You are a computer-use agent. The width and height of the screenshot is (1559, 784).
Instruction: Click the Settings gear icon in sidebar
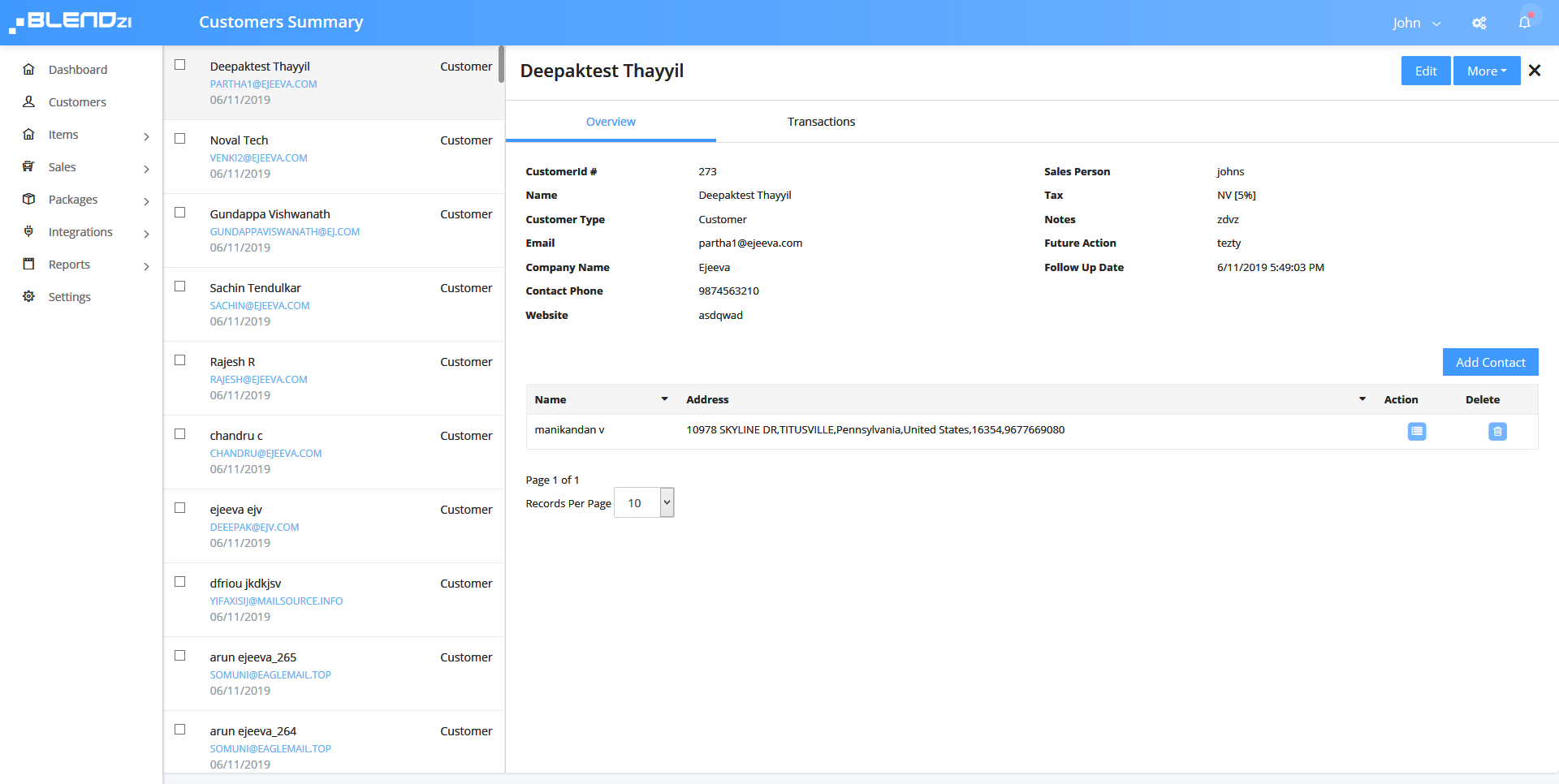point(29,296)
